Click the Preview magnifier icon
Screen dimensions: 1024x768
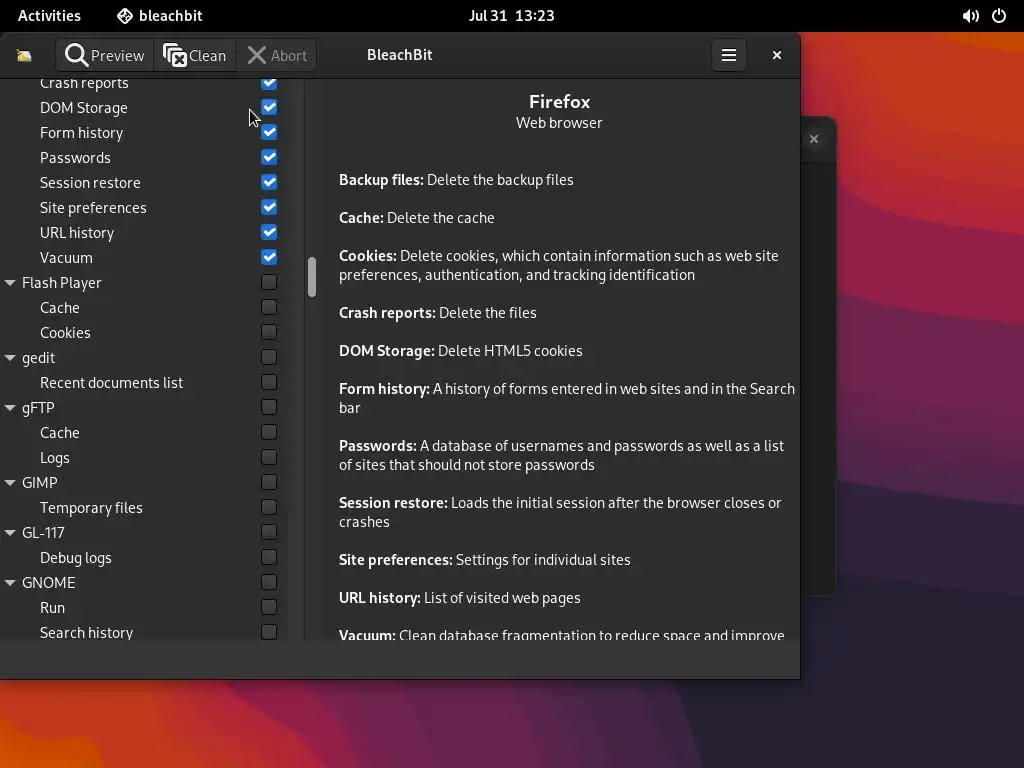click(76, 56)
